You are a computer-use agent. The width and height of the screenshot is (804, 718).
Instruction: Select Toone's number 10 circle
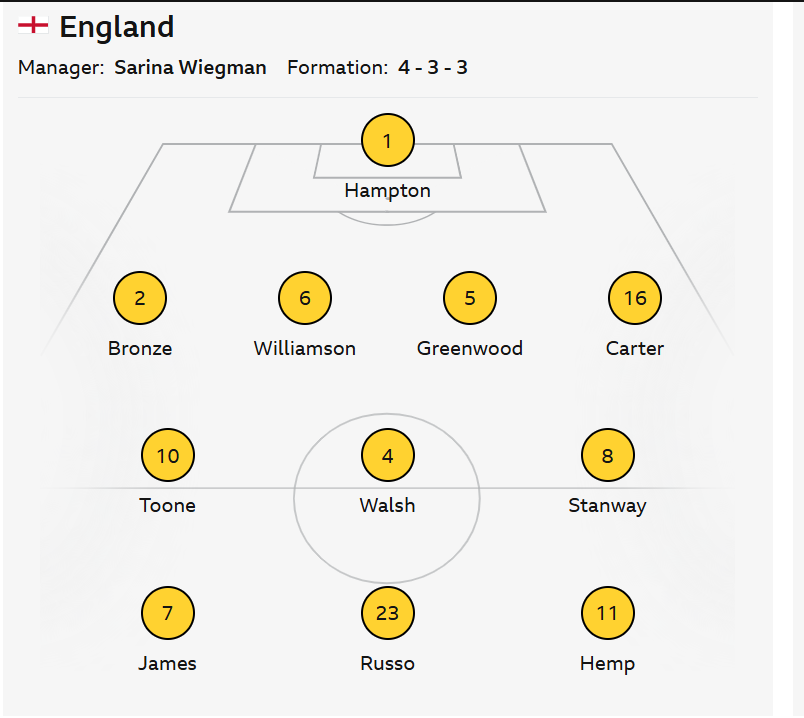pyautogui.click(x=168, y=455)
